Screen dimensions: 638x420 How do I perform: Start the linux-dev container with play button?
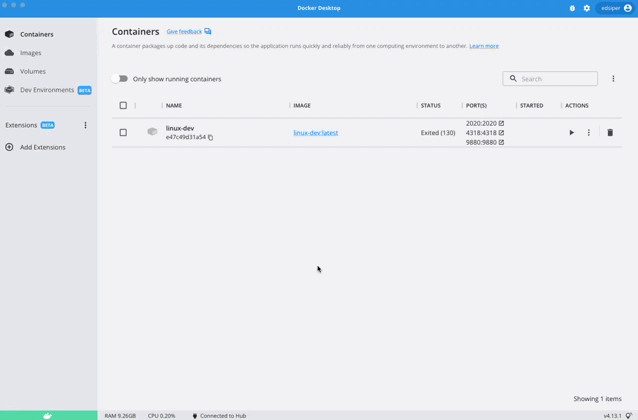(571, 133)
